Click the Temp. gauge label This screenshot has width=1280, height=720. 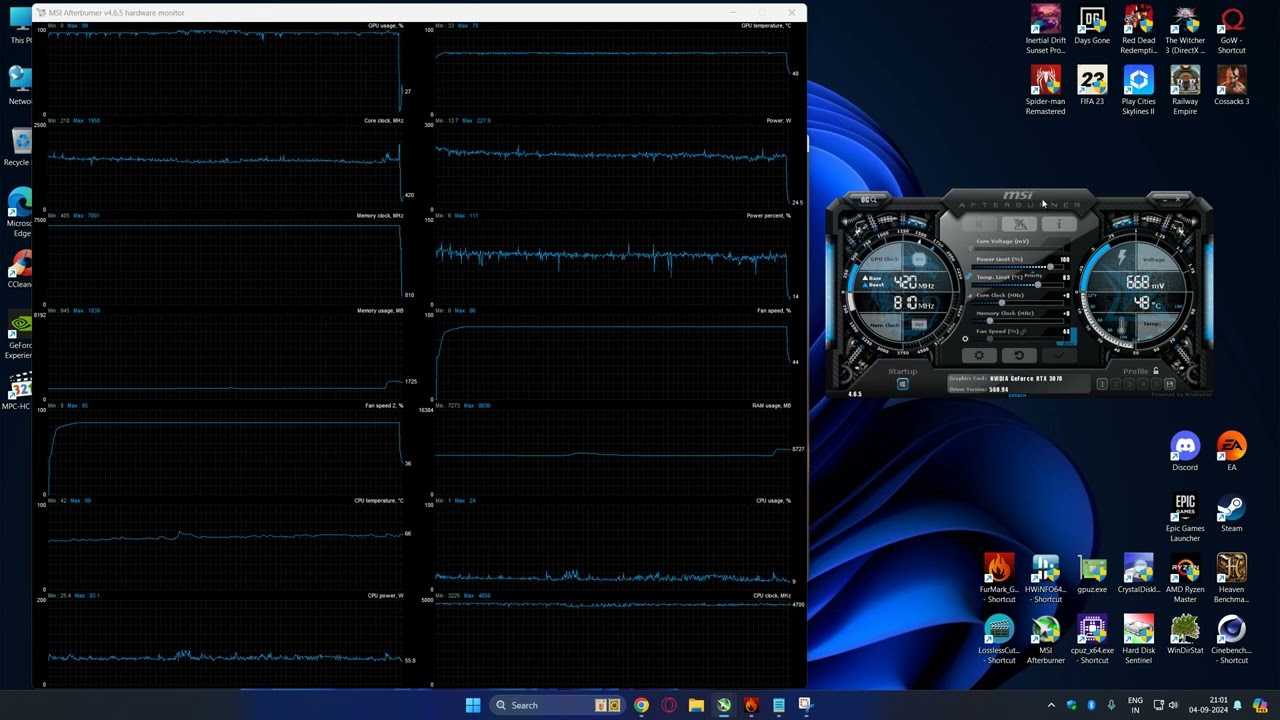click(1152, 324)
